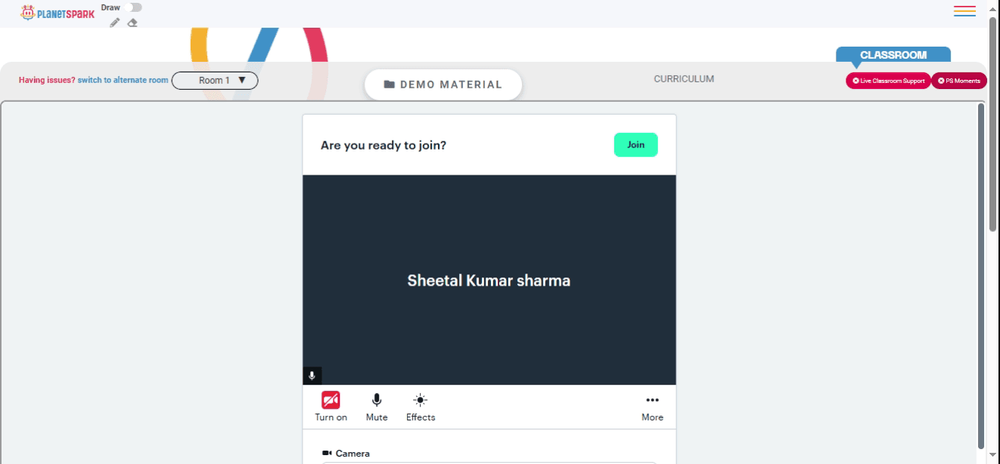
Task: Click the inner classroom panel scrollbar
Action: [981, 275]
